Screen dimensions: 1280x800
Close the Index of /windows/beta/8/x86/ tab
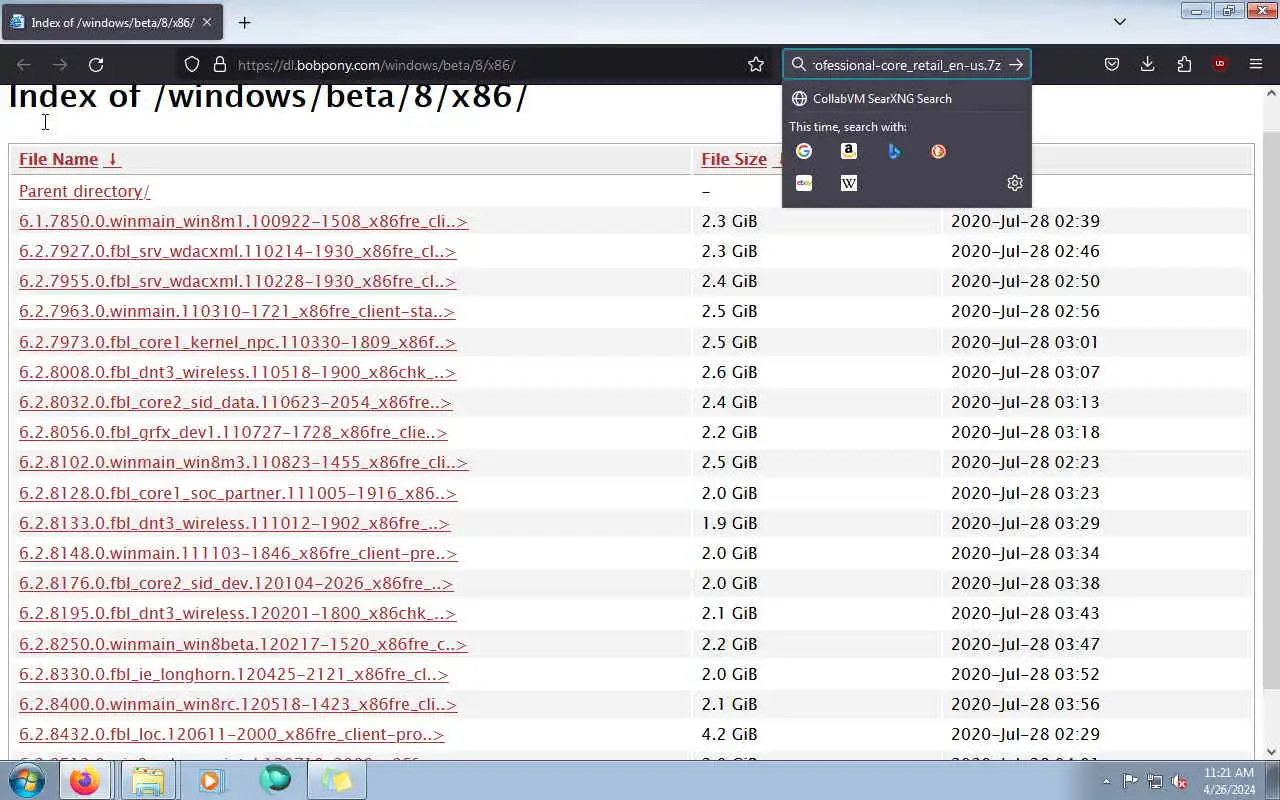coord(207,22)
